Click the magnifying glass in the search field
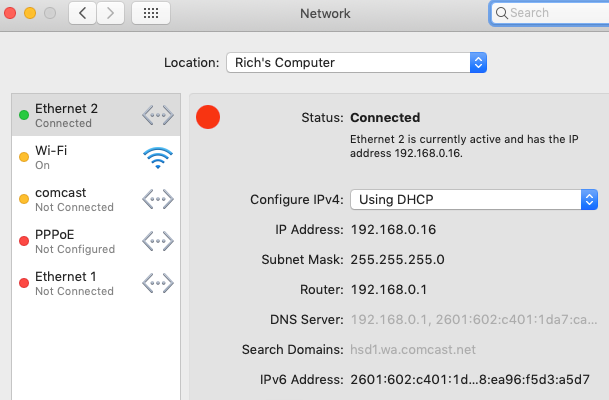609x400 pixels. point(501,13)
